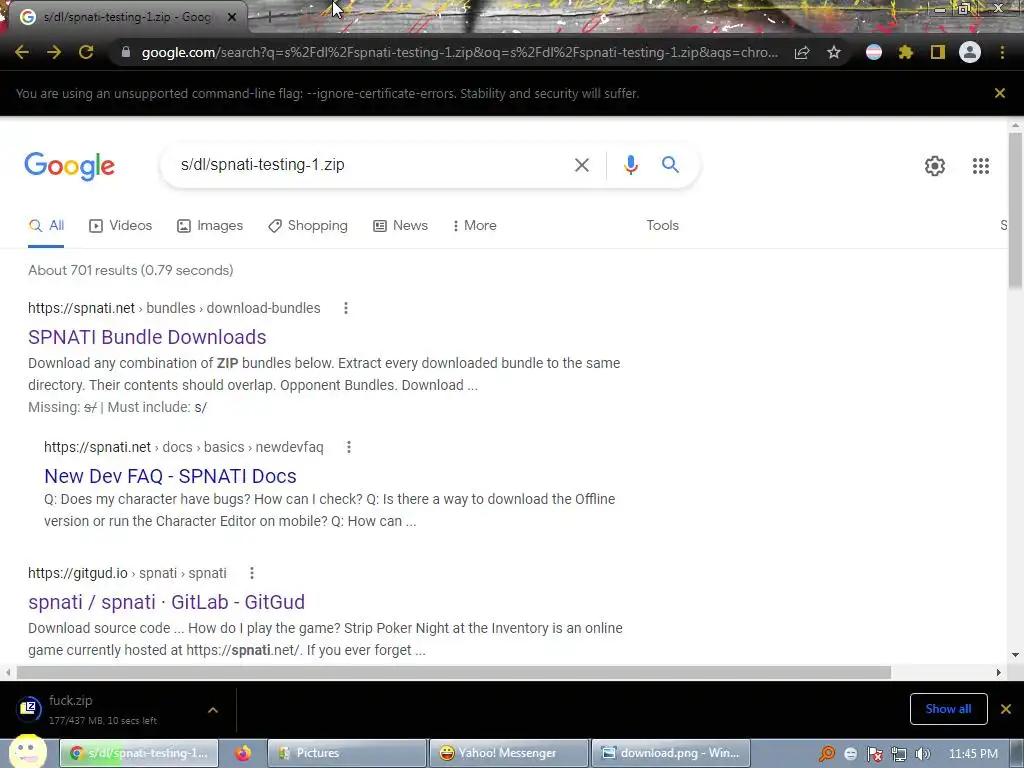Open options for spnati.net bundles result
Screen dimensions: 1024x768
[x=345, y=308]
